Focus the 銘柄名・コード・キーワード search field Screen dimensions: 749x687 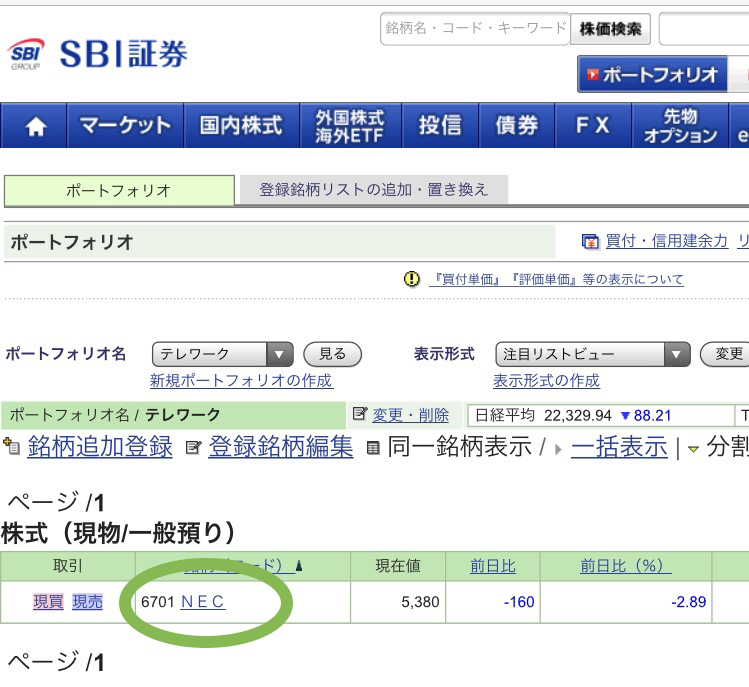point(475,29)
